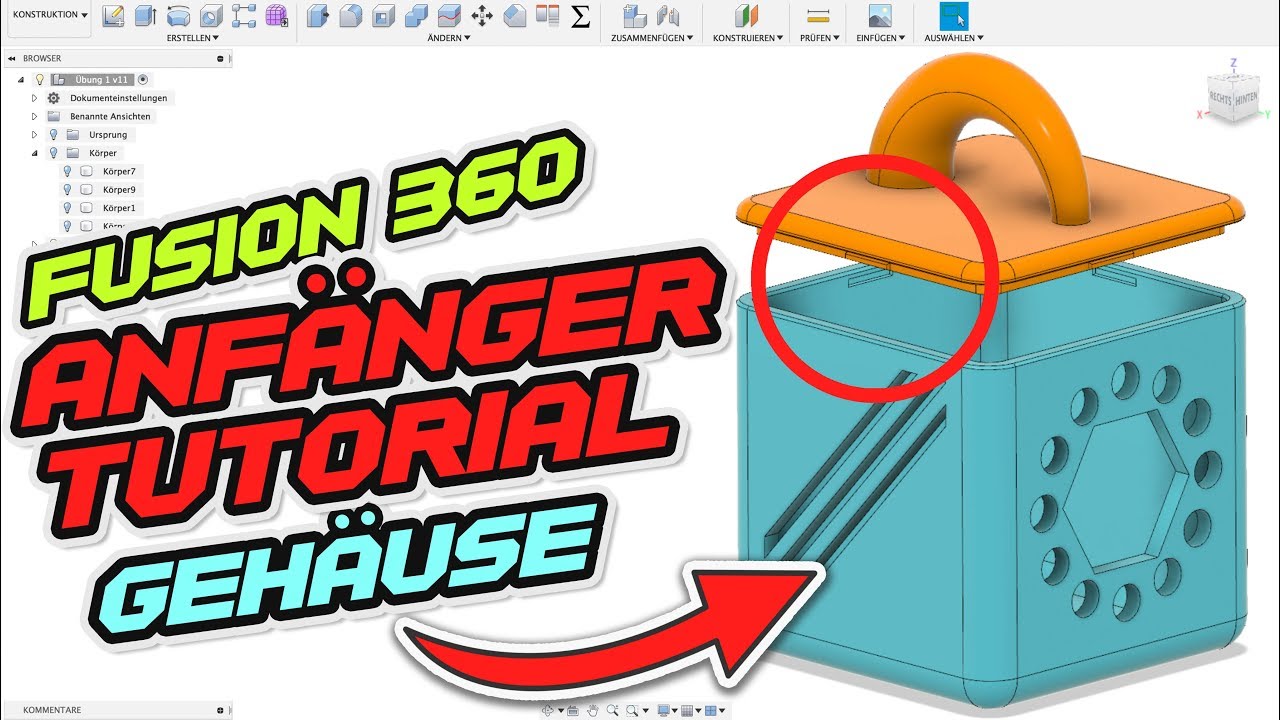Open the EINFÜGEN dropdown menu
1280x720 pixels.
click(x=881, y=38)
